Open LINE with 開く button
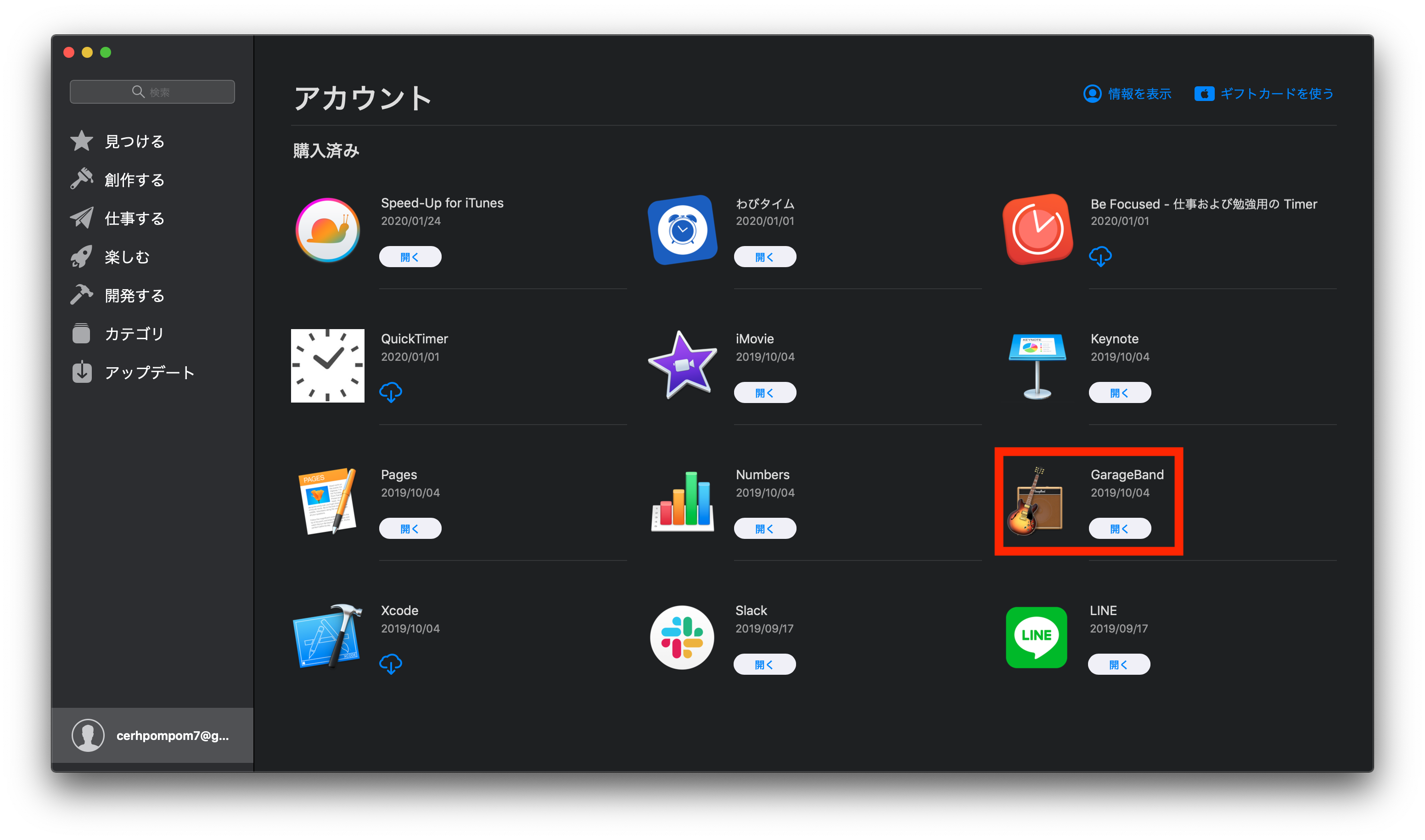Screen dimensions: 1425x840 [1119, 664]
